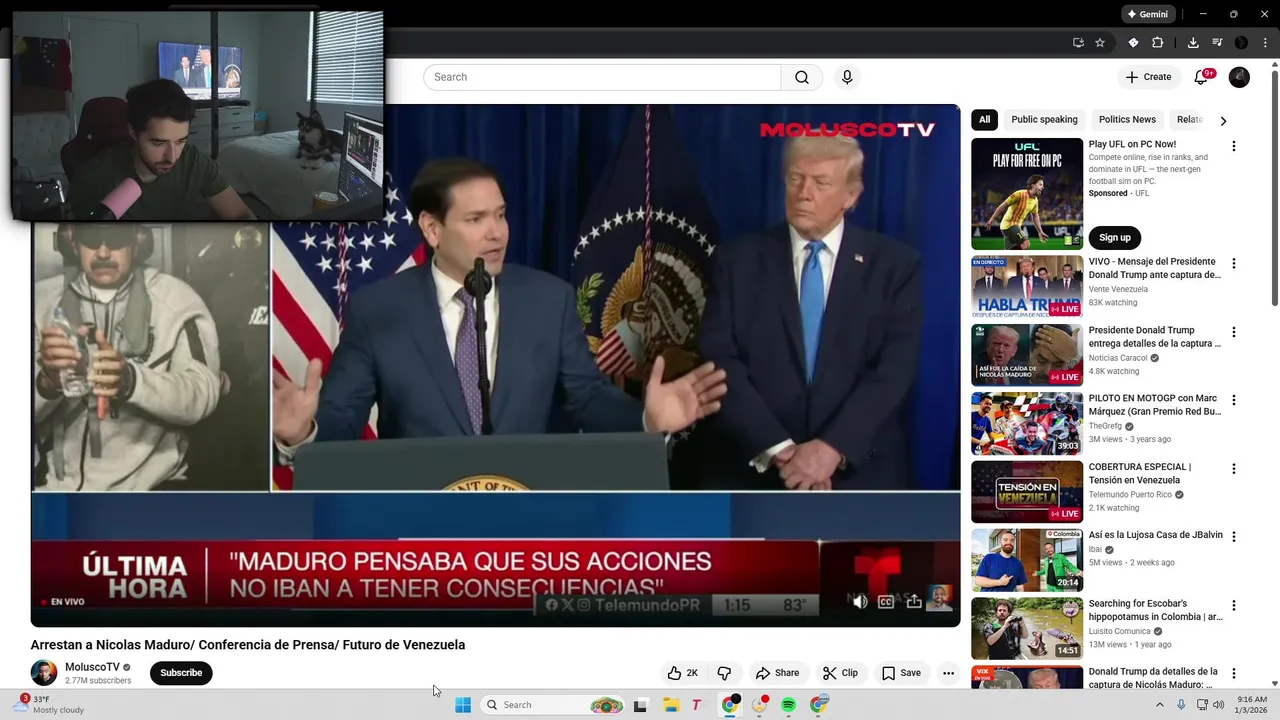Select the Politics News chip
1280x720 pixels.
1127,119
